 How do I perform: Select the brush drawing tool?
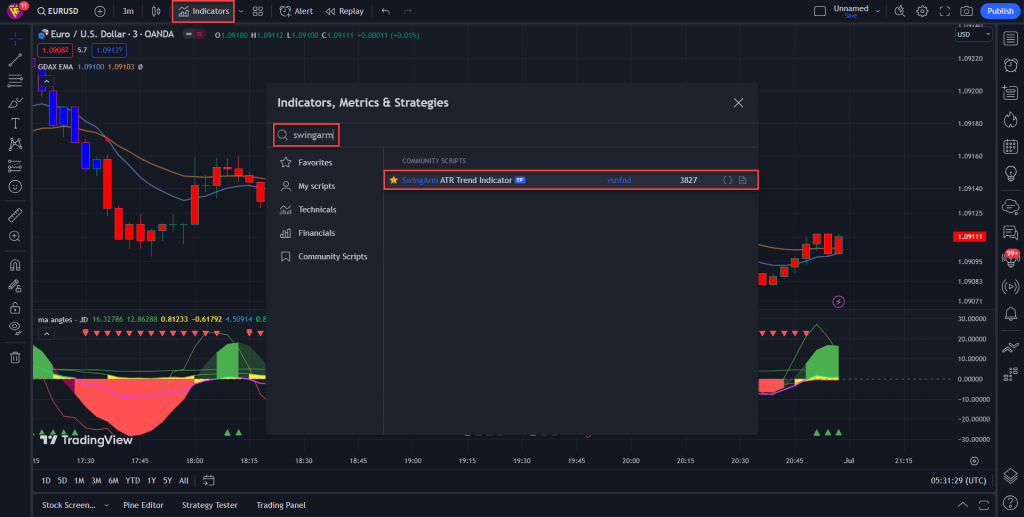point(15,102)
